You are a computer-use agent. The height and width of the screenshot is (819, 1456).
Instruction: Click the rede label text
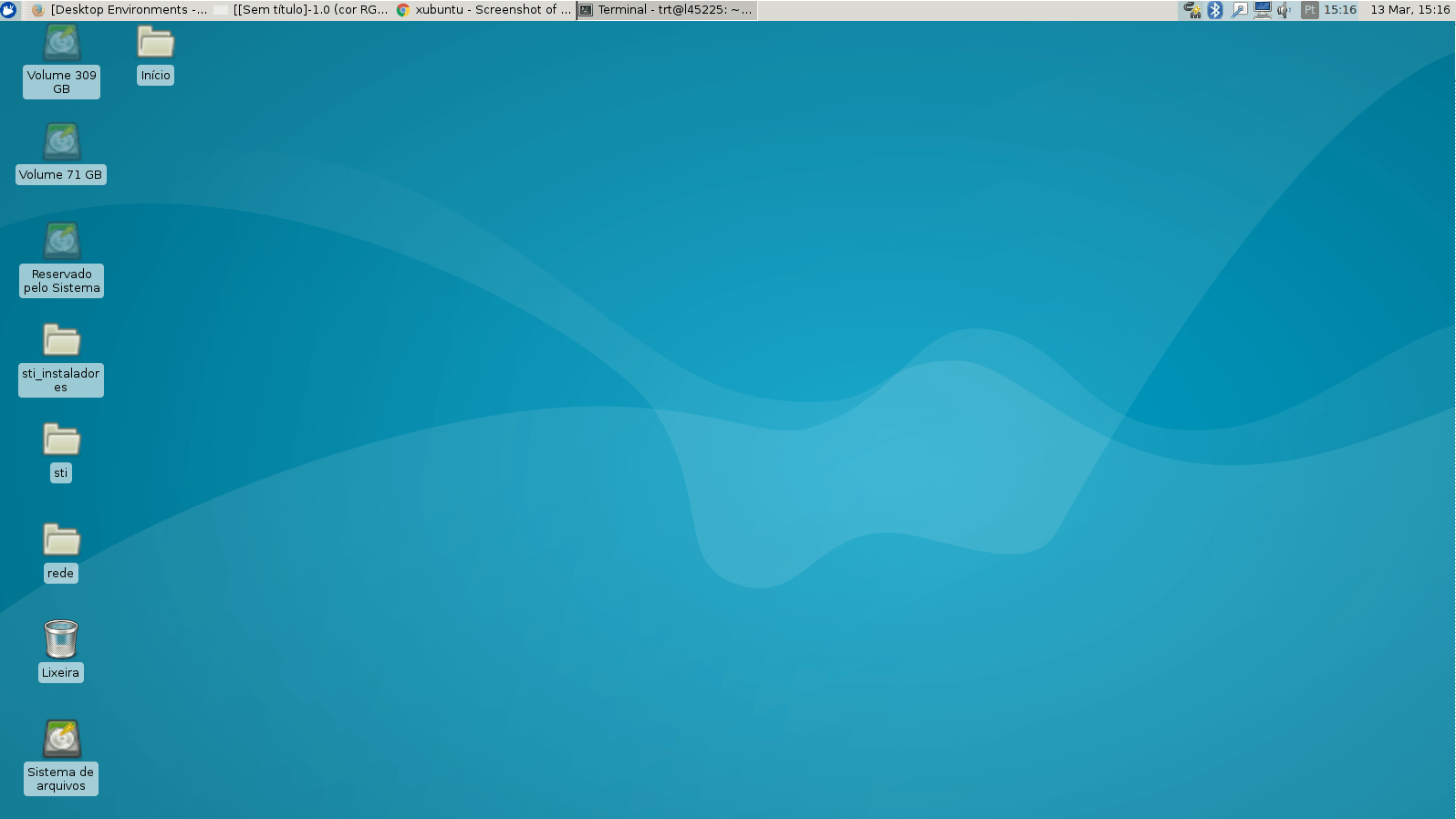[x=61, y=574]
